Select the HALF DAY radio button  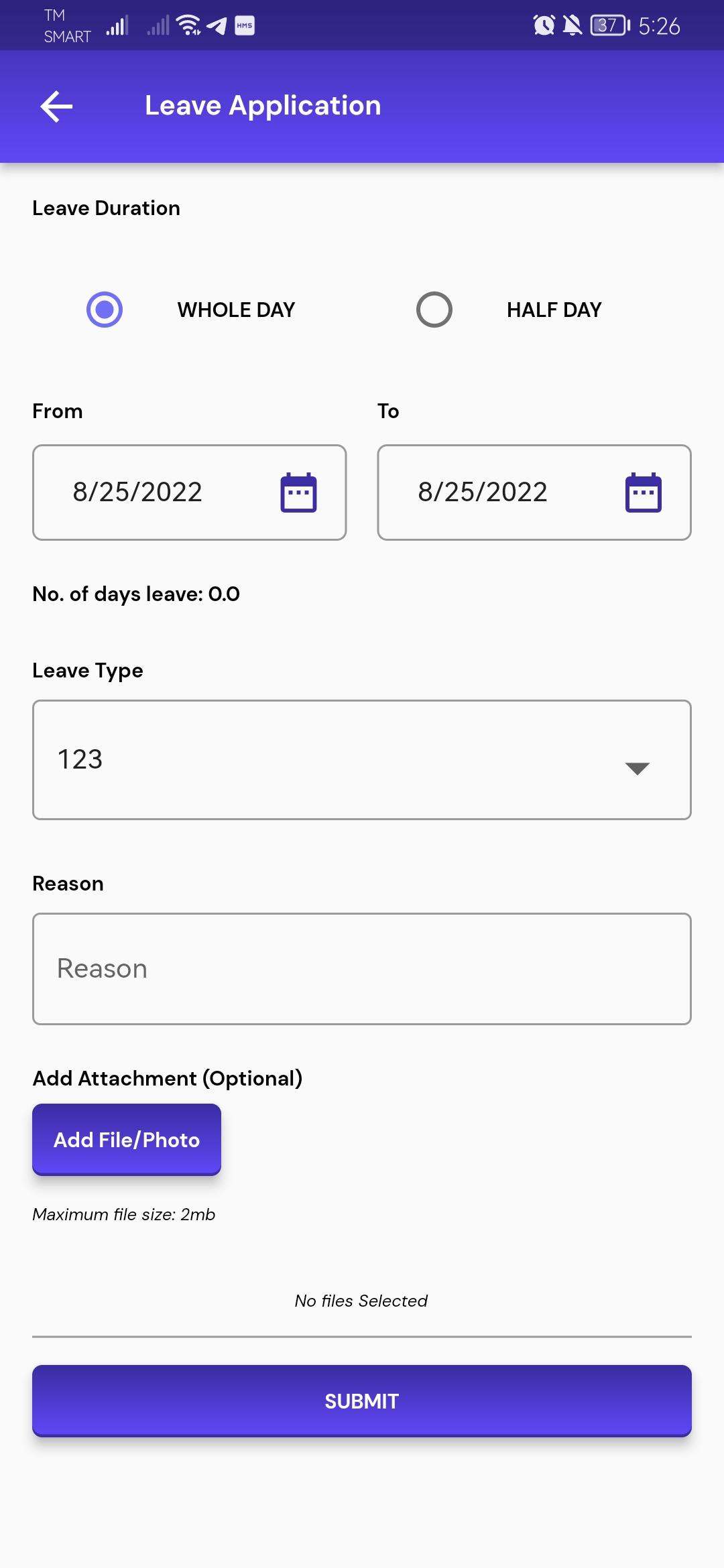(434, 310)
